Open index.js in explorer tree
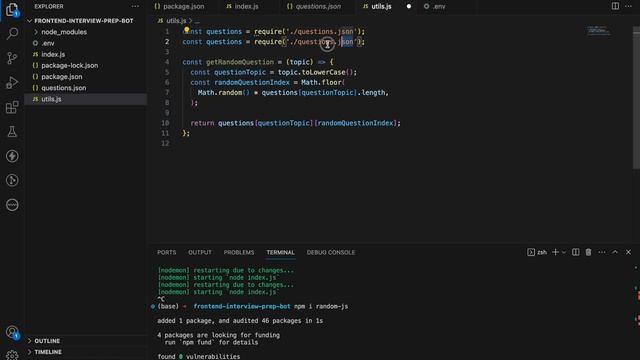Screen dimensions: 640x360 coord(53,54)
